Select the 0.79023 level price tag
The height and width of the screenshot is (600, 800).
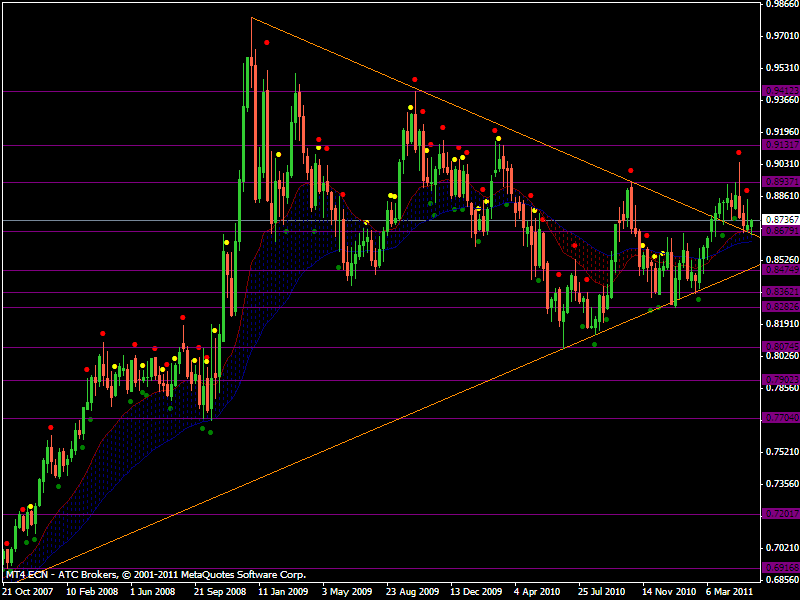(782, 380)
